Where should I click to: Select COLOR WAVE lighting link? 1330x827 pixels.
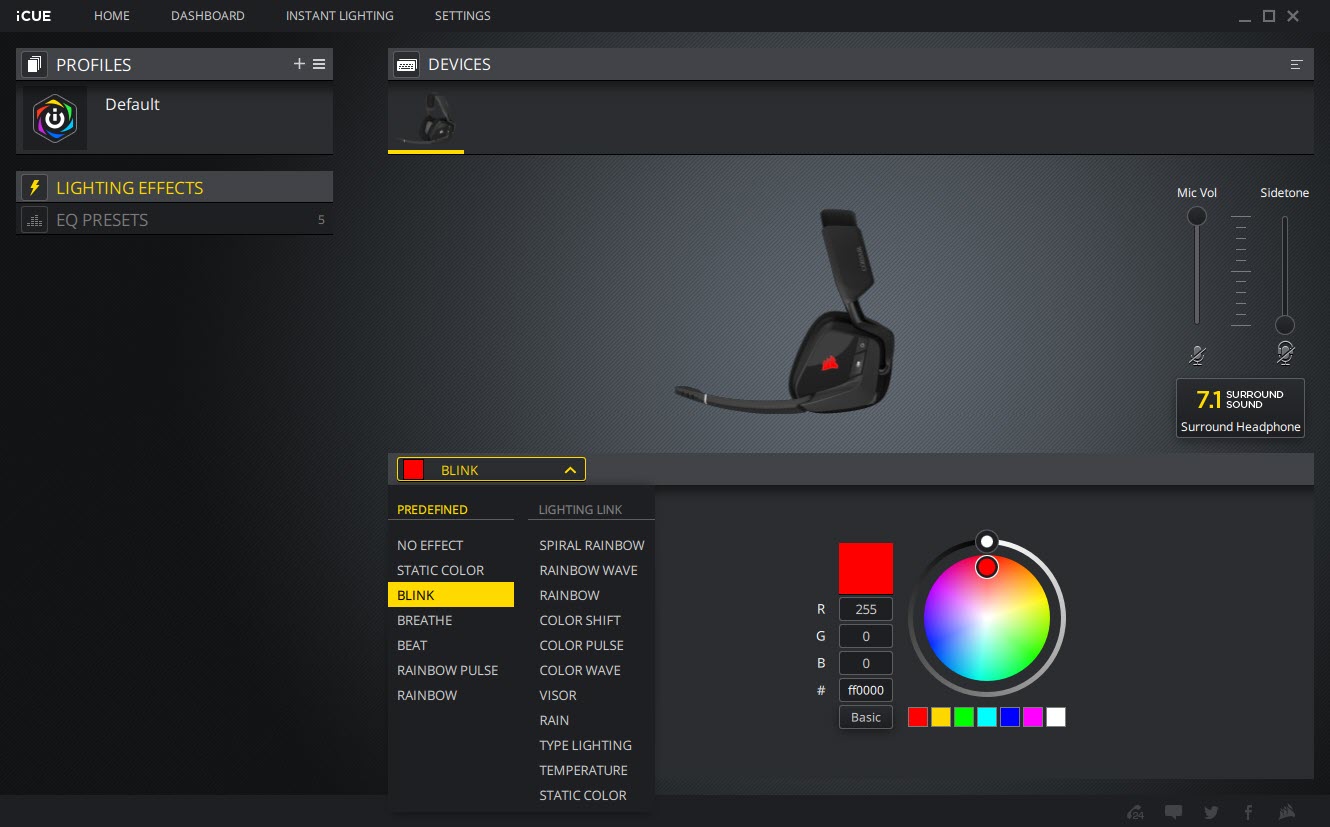(x=580, y=670)
